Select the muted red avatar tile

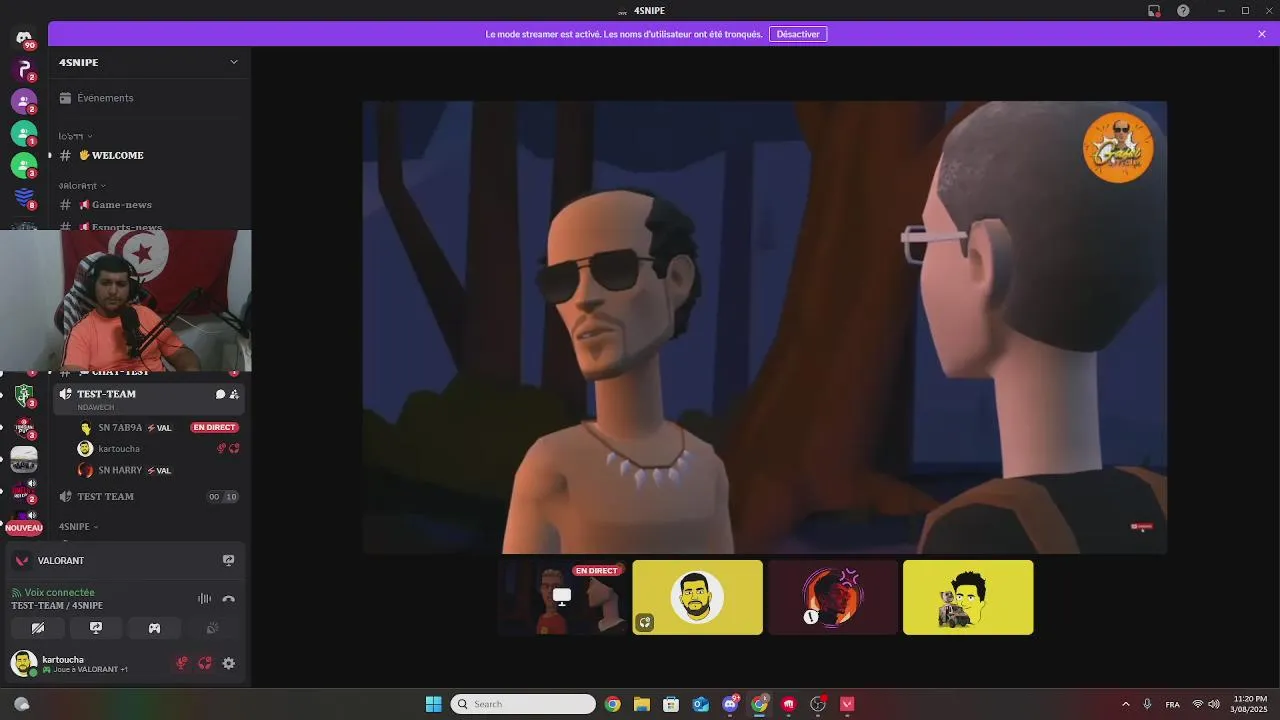coord(833,597)
